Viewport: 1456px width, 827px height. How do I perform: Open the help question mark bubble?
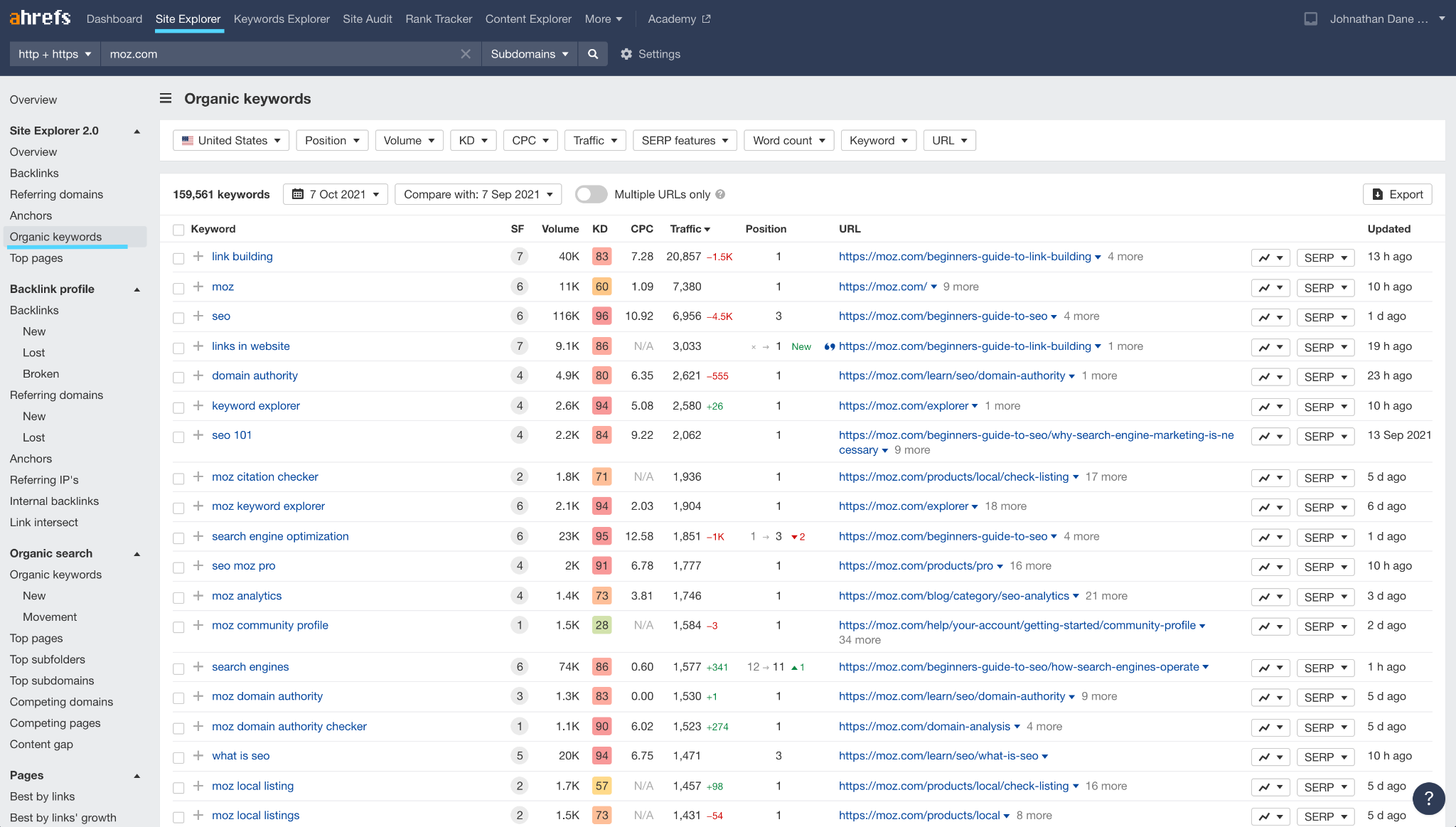pos(1429,799)
